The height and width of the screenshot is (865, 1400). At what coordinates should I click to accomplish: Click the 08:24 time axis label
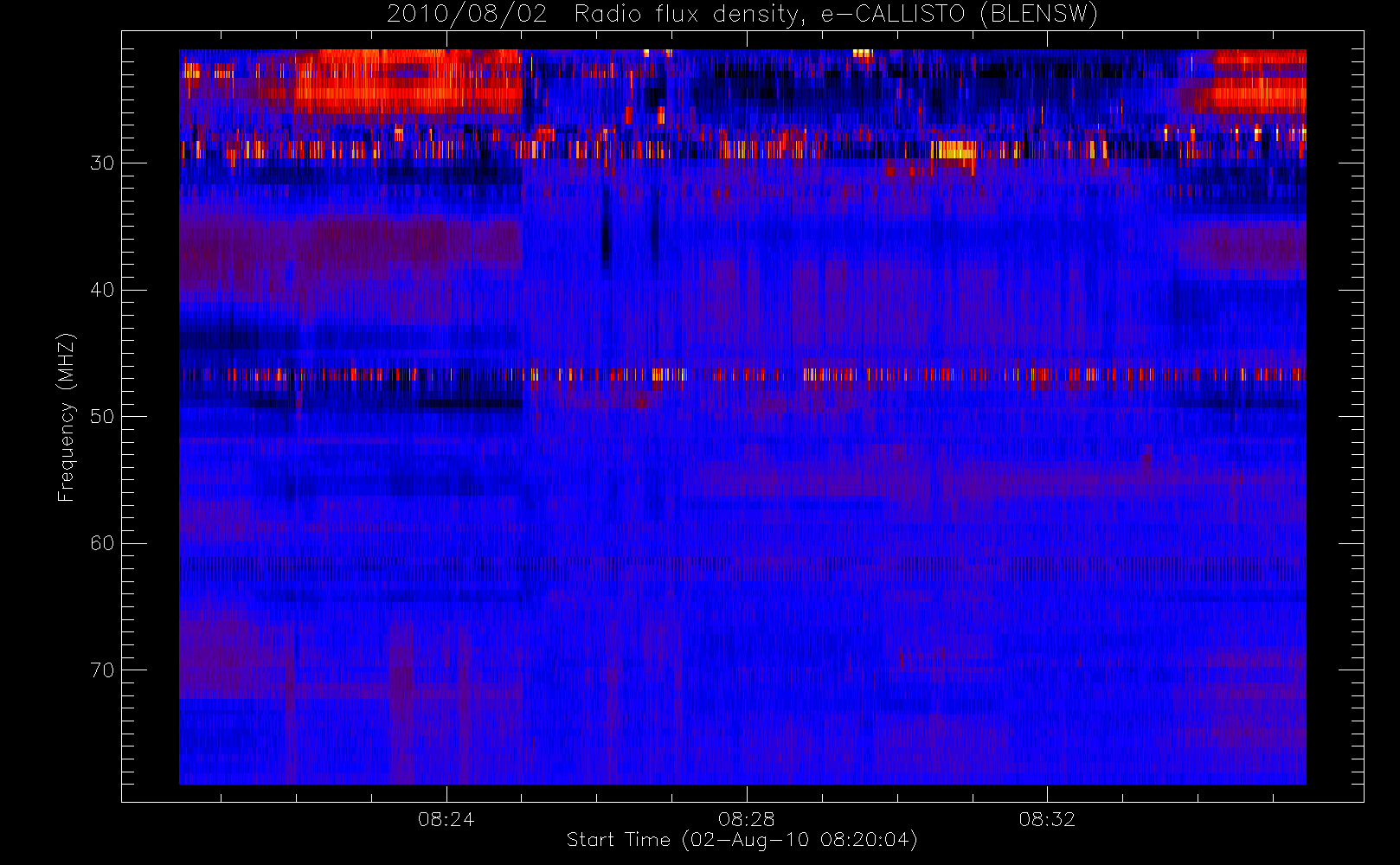pyautogui.click(x=446, y=819)
